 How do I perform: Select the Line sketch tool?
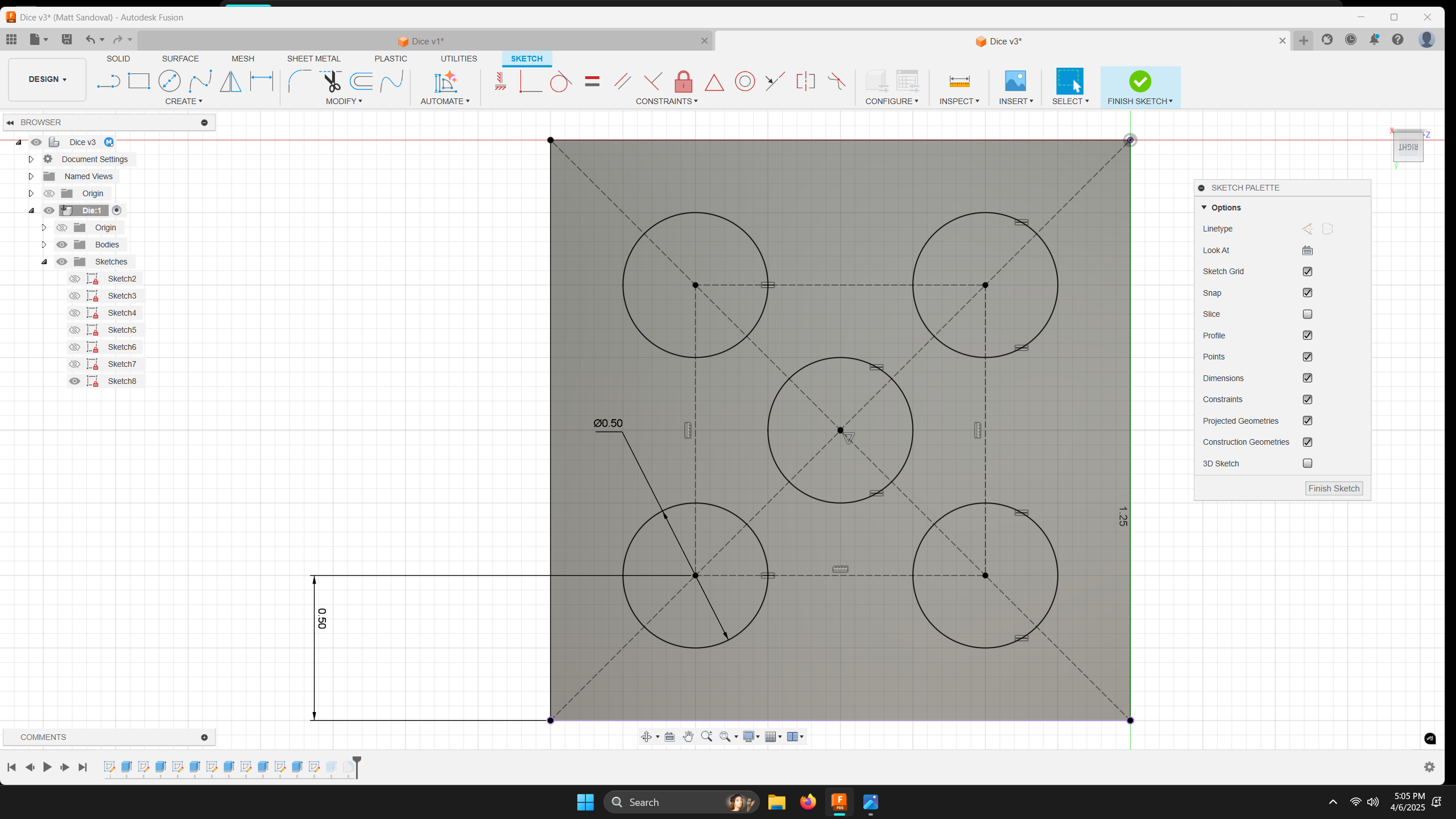click(108, 81)
